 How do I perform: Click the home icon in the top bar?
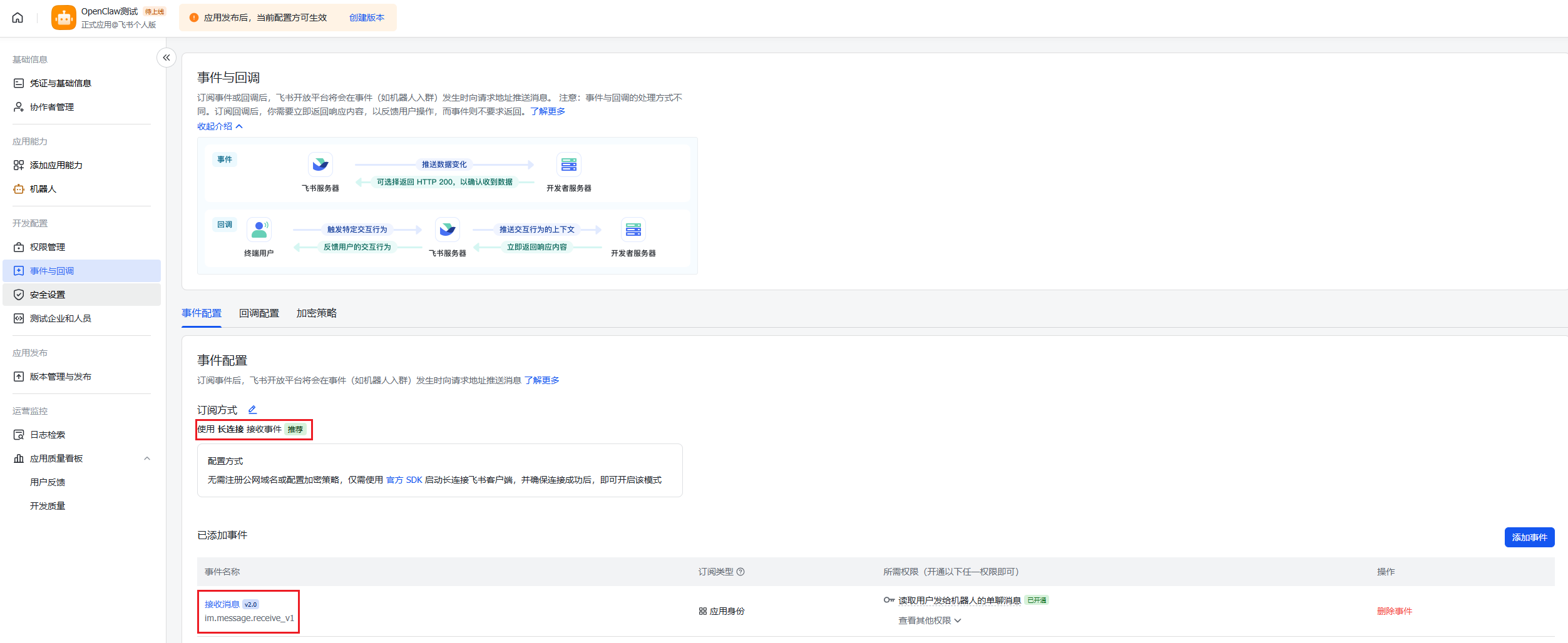point(18,18)
